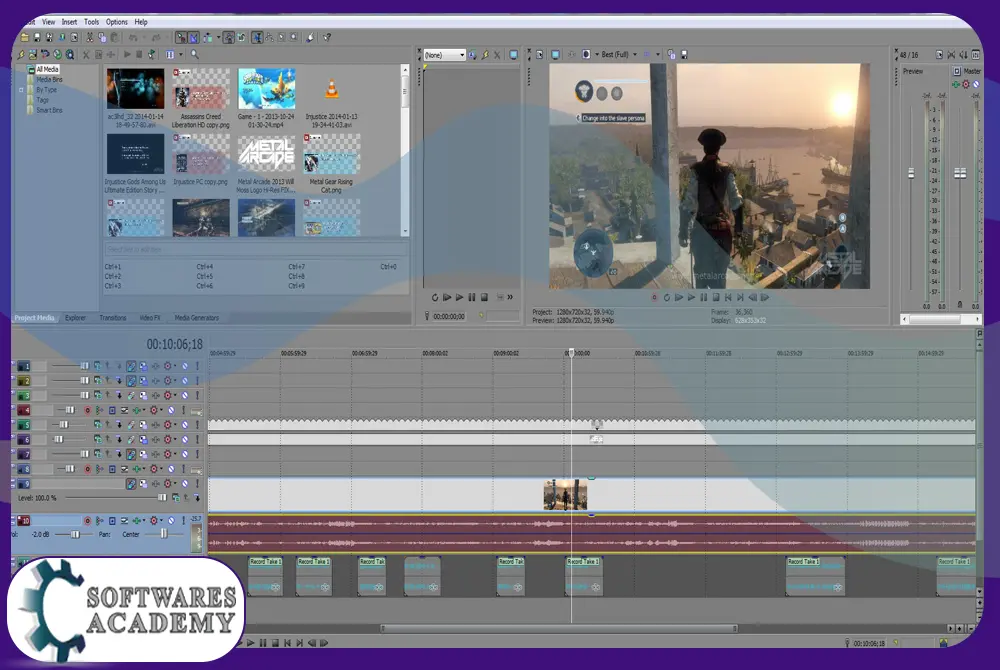Switch to the Explorer tab

click(75, 317)
